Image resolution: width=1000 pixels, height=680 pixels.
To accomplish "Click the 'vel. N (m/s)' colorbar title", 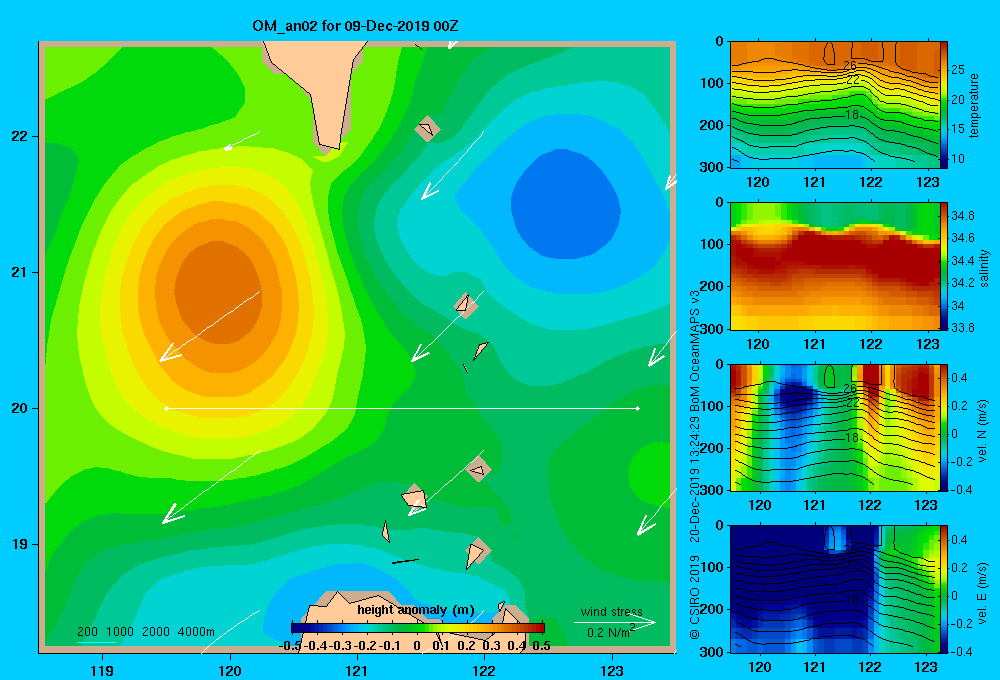I will (982, 431).
